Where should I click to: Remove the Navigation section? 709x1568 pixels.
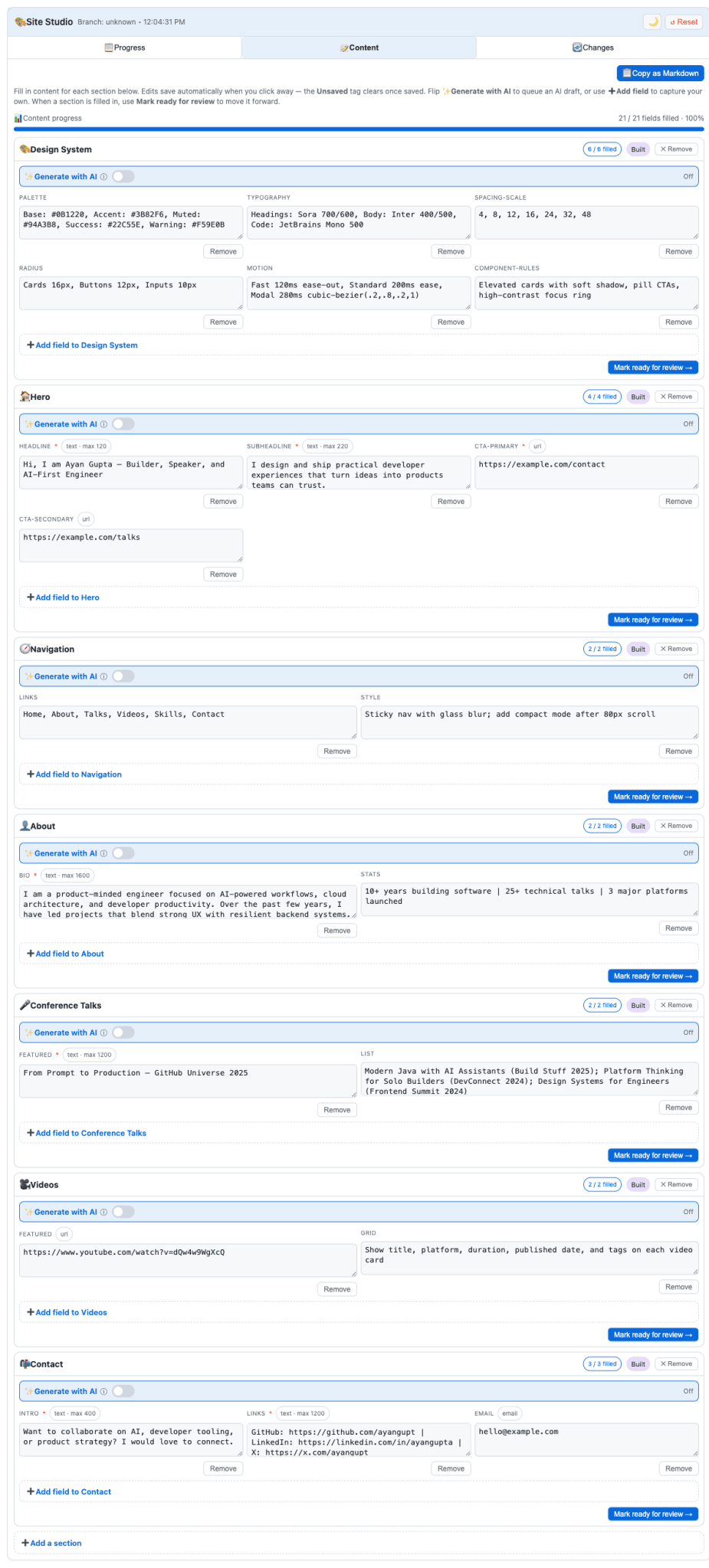coord(676,649)
